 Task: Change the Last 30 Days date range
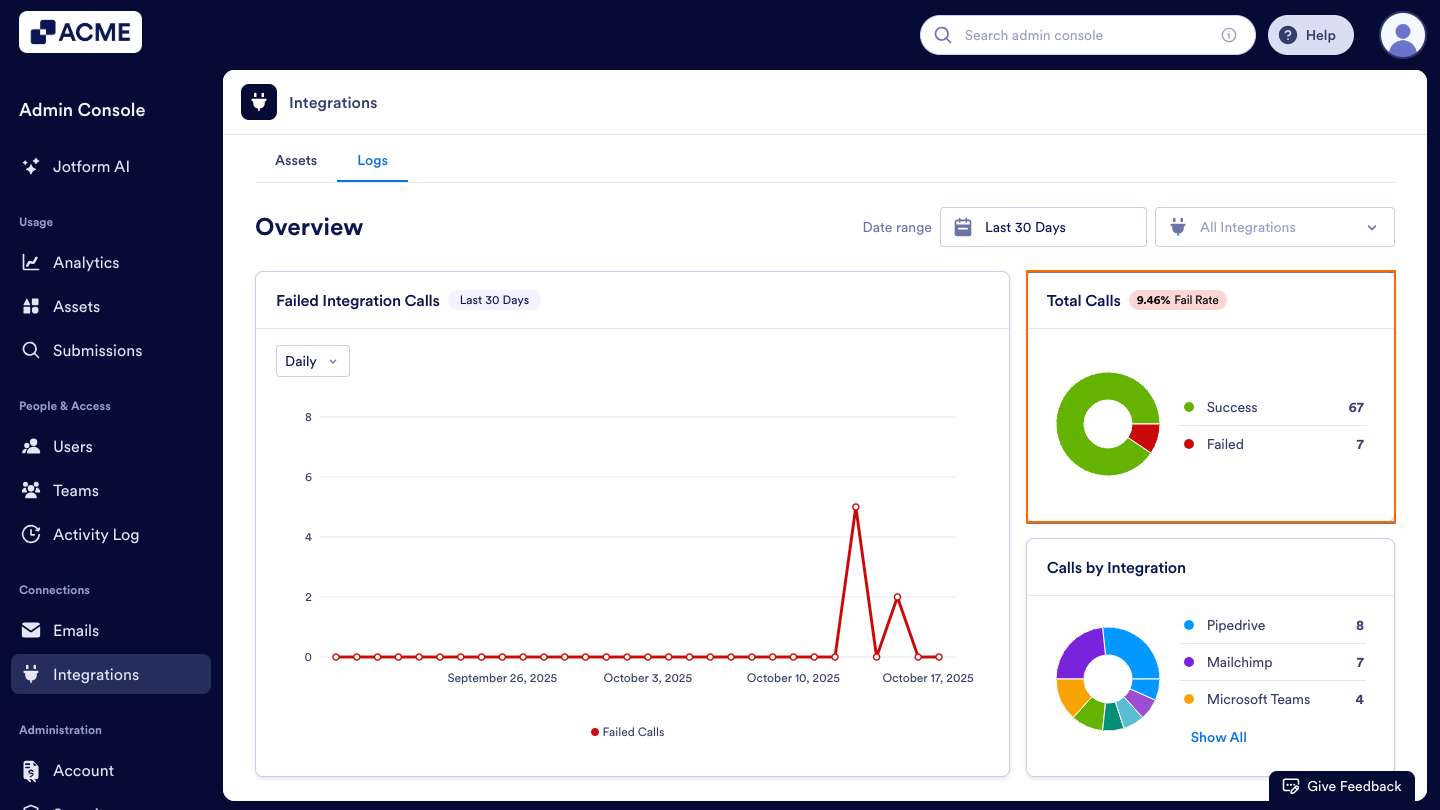click(x=1043, y=227)
